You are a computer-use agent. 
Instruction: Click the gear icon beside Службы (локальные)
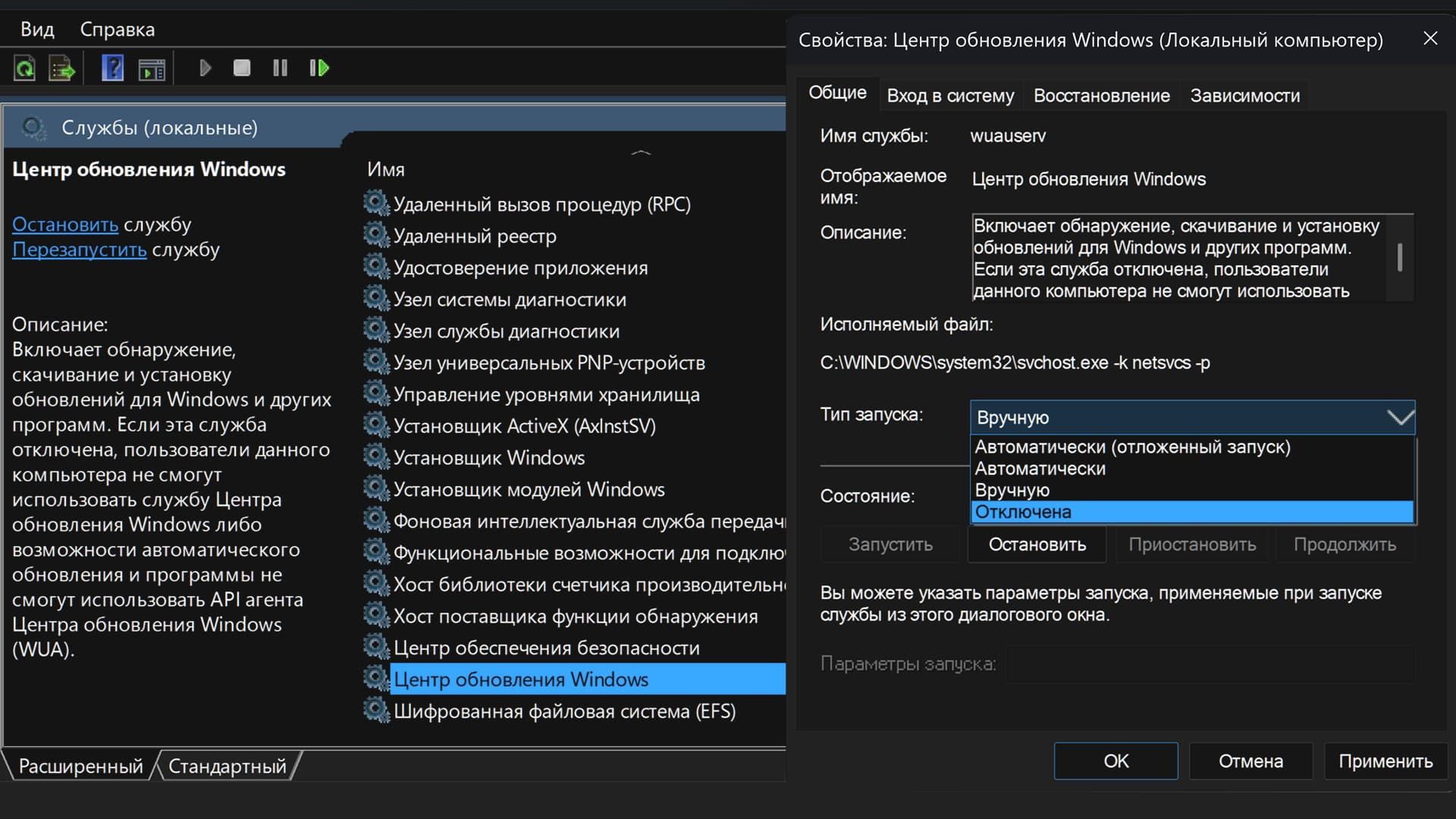(33, 127)
